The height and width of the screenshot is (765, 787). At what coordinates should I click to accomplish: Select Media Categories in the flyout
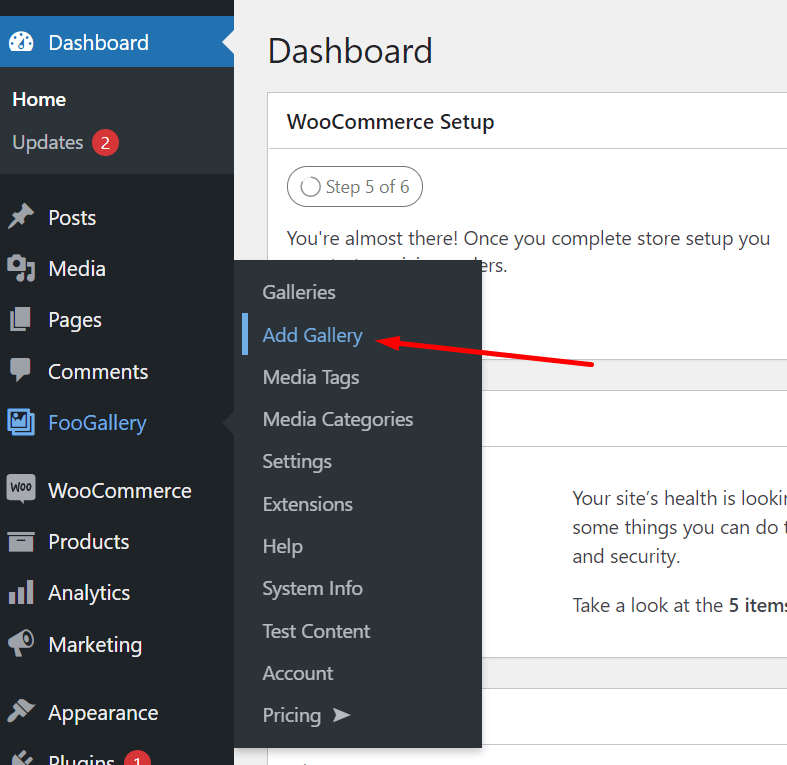tap(338, 419)
